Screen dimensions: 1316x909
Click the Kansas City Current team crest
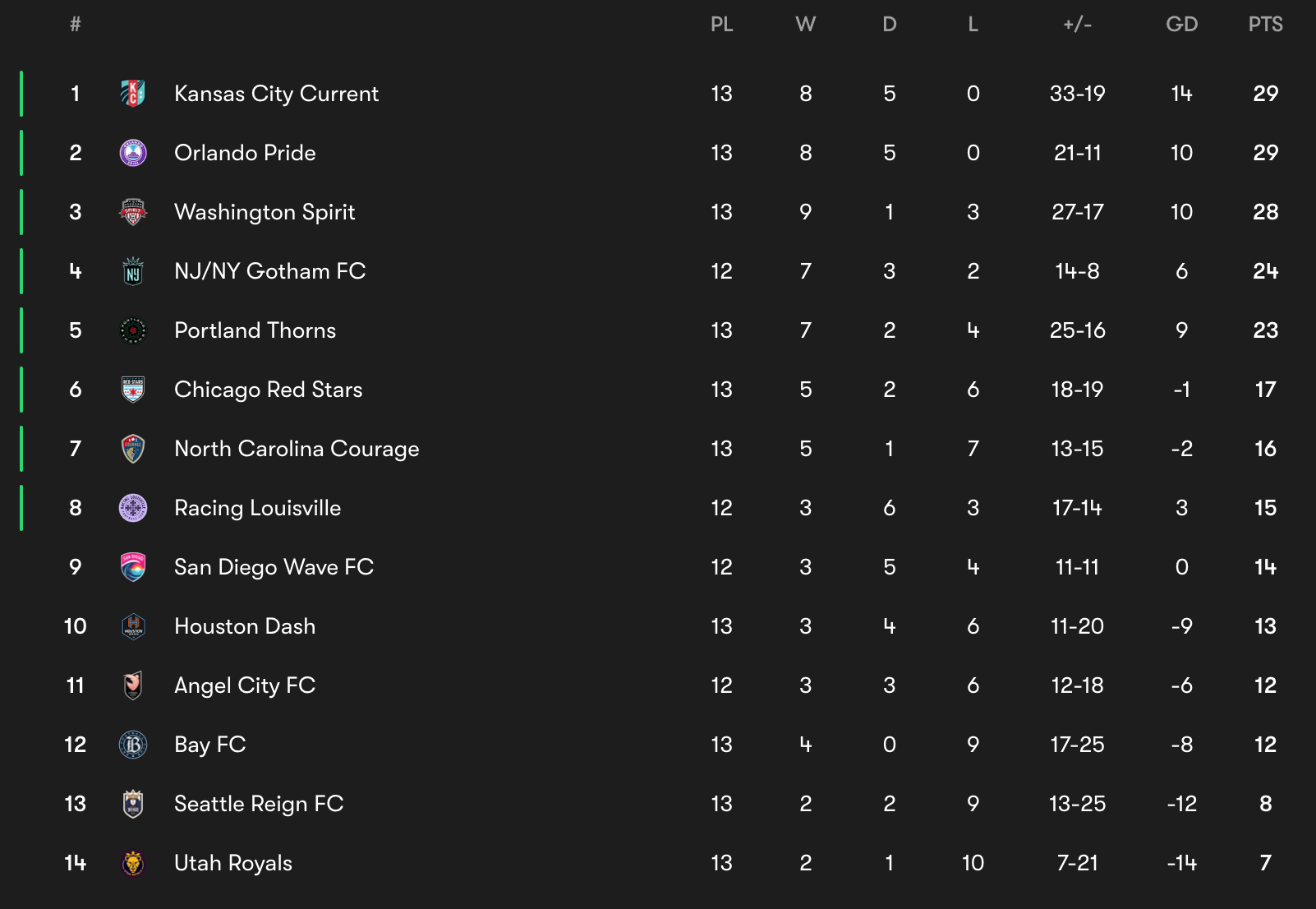(x=133, y=94)
